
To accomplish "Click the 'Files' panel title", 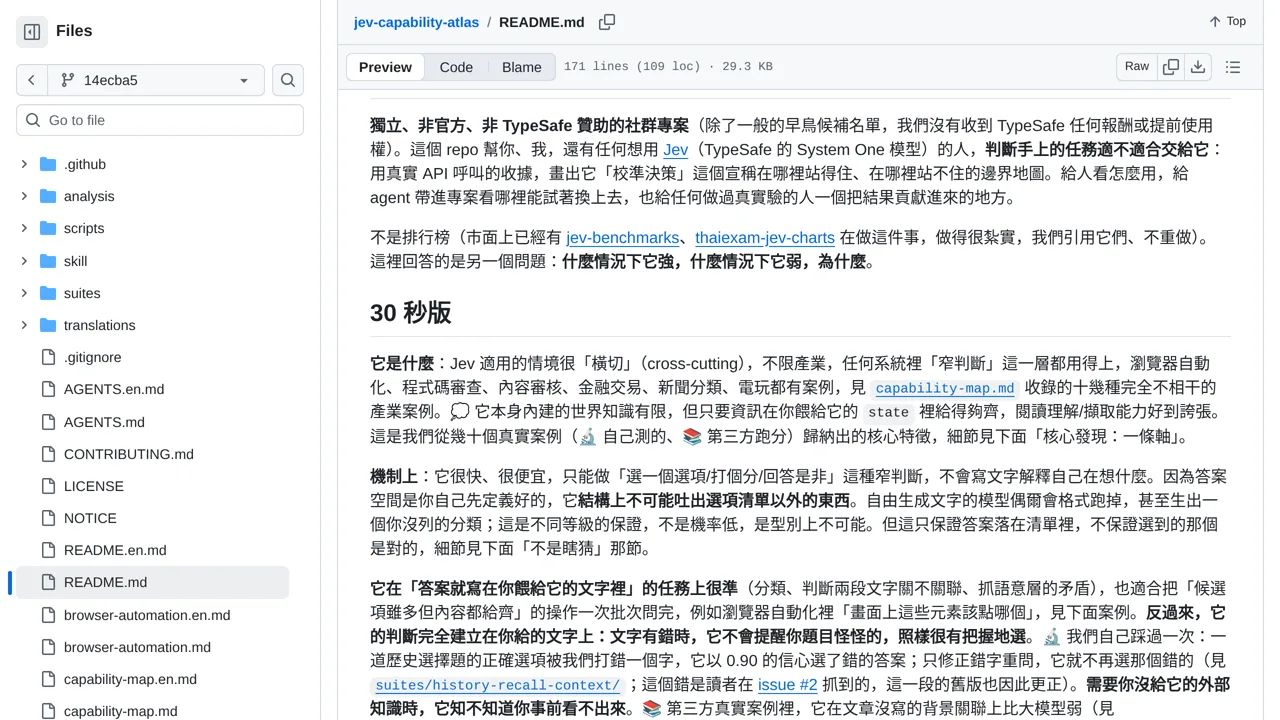I will [74, 31].
